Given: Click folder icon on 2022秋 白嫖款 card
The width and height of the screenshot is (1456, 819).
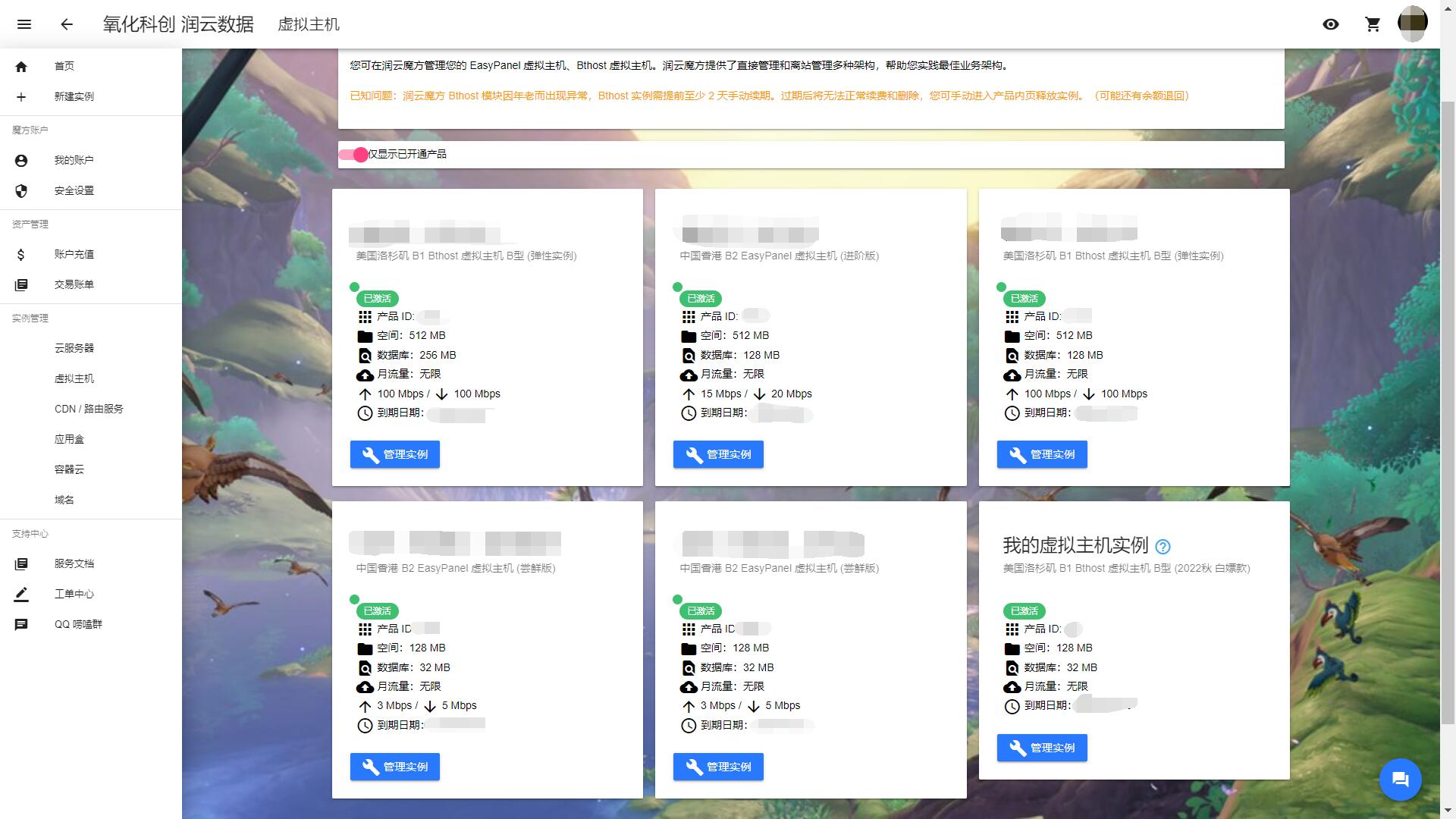Looking at the screenshot, I should coord(1012,648).
